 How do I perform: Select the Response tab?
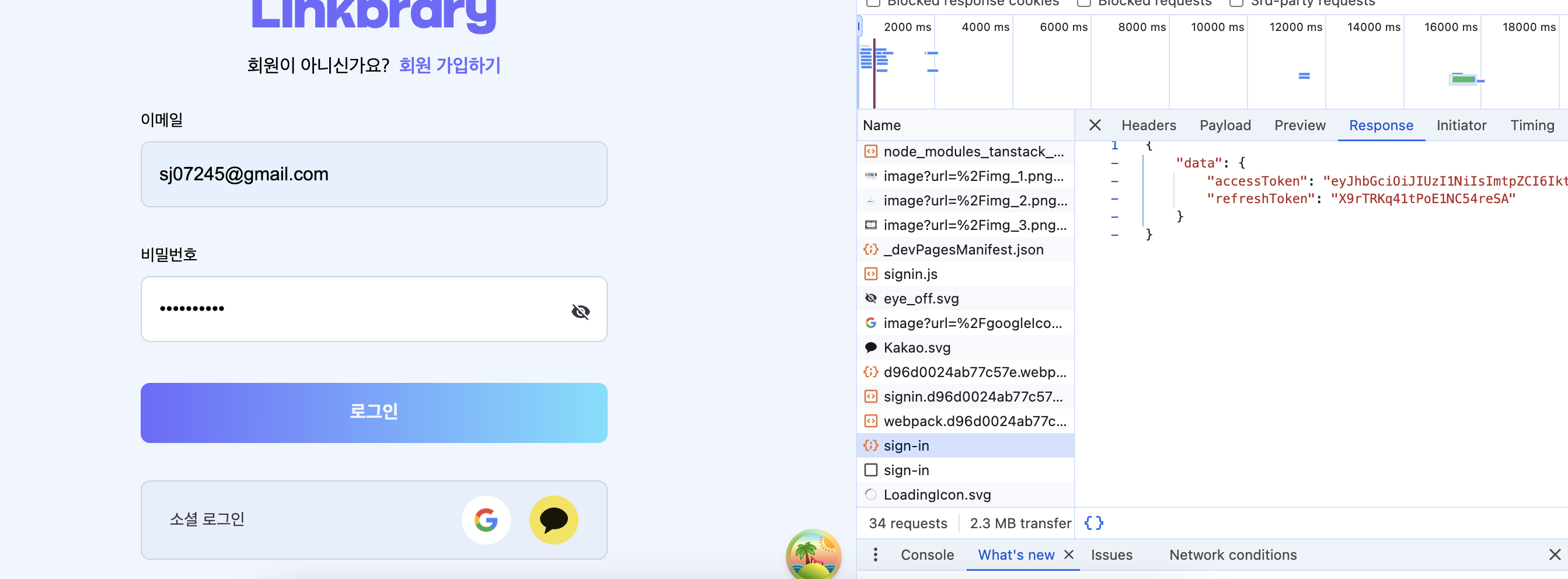click(x=1381, y=125)
